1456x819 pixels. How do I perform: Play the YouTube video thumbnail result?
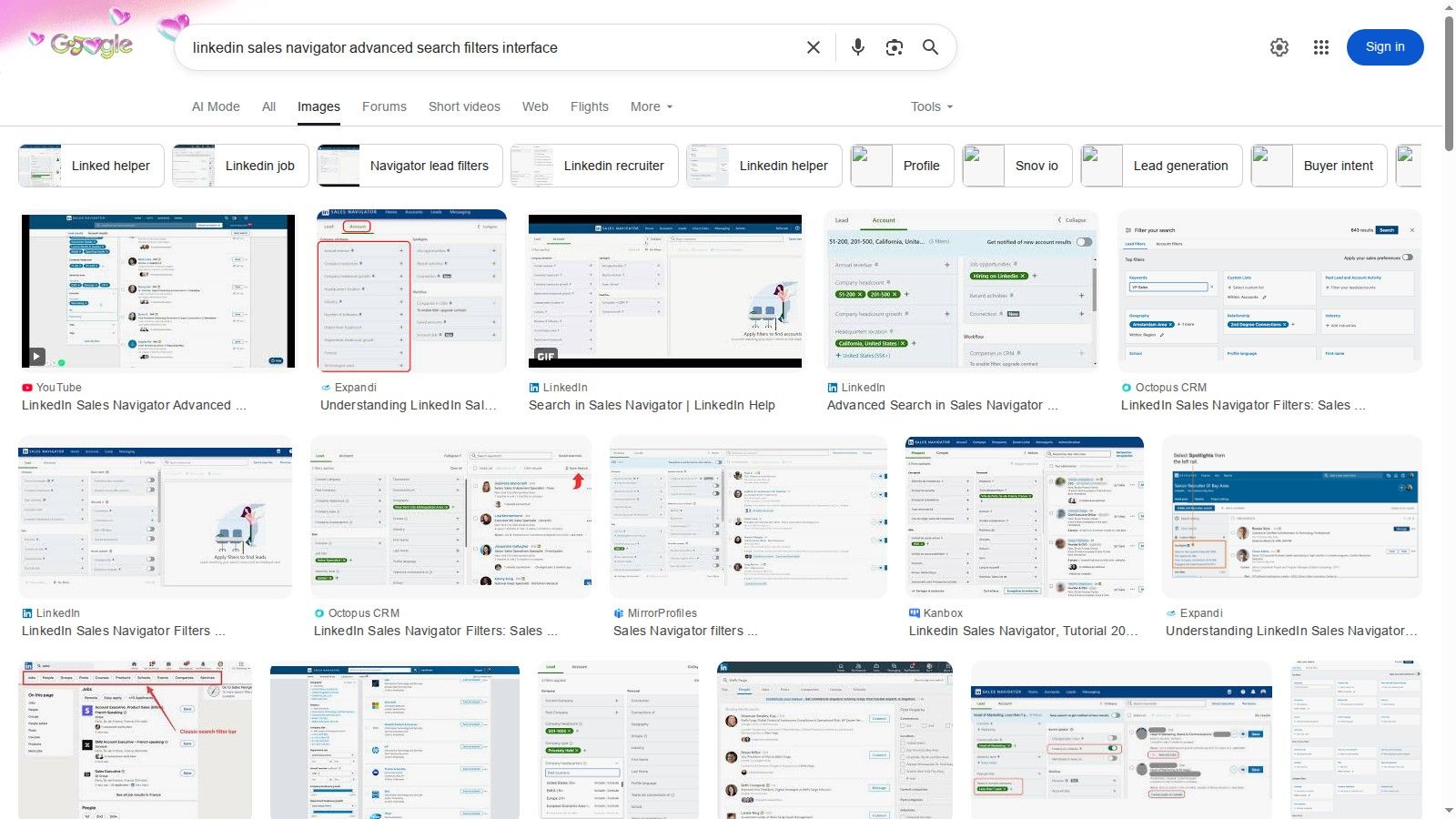tap(158, 291)
